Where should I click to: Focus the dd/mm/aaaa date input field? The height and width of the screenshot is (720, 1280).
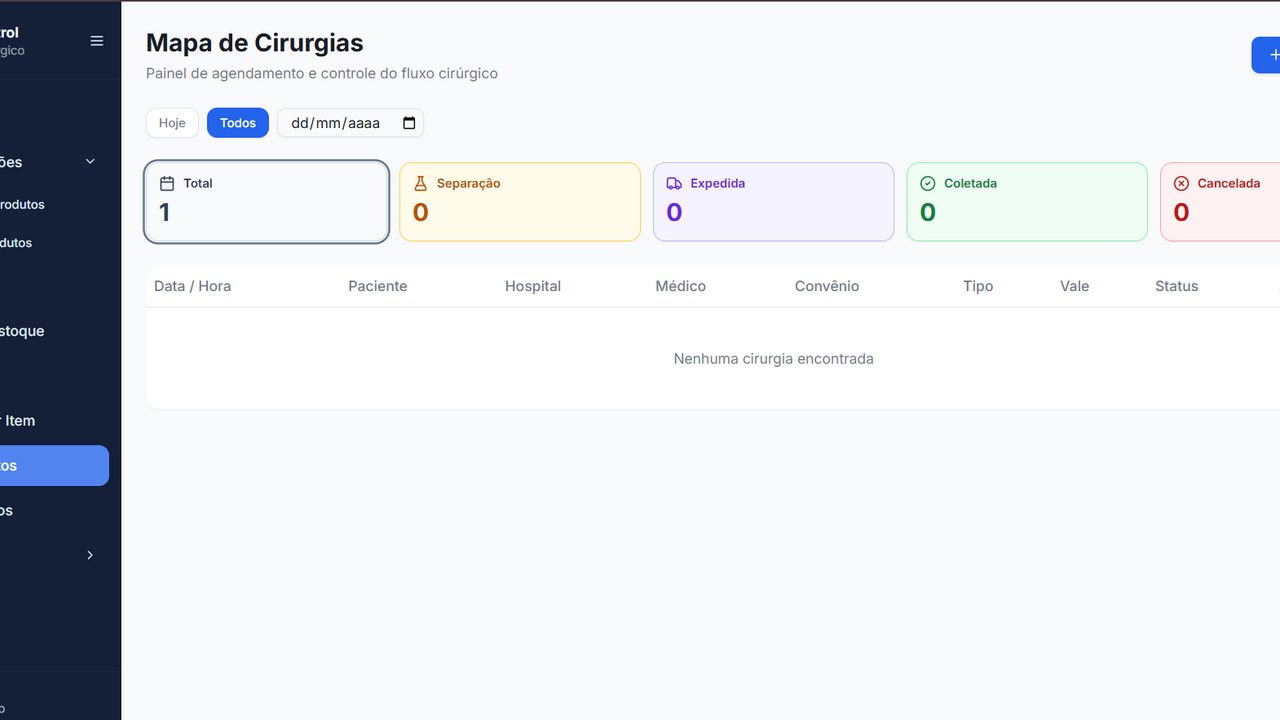coord(350,123)
